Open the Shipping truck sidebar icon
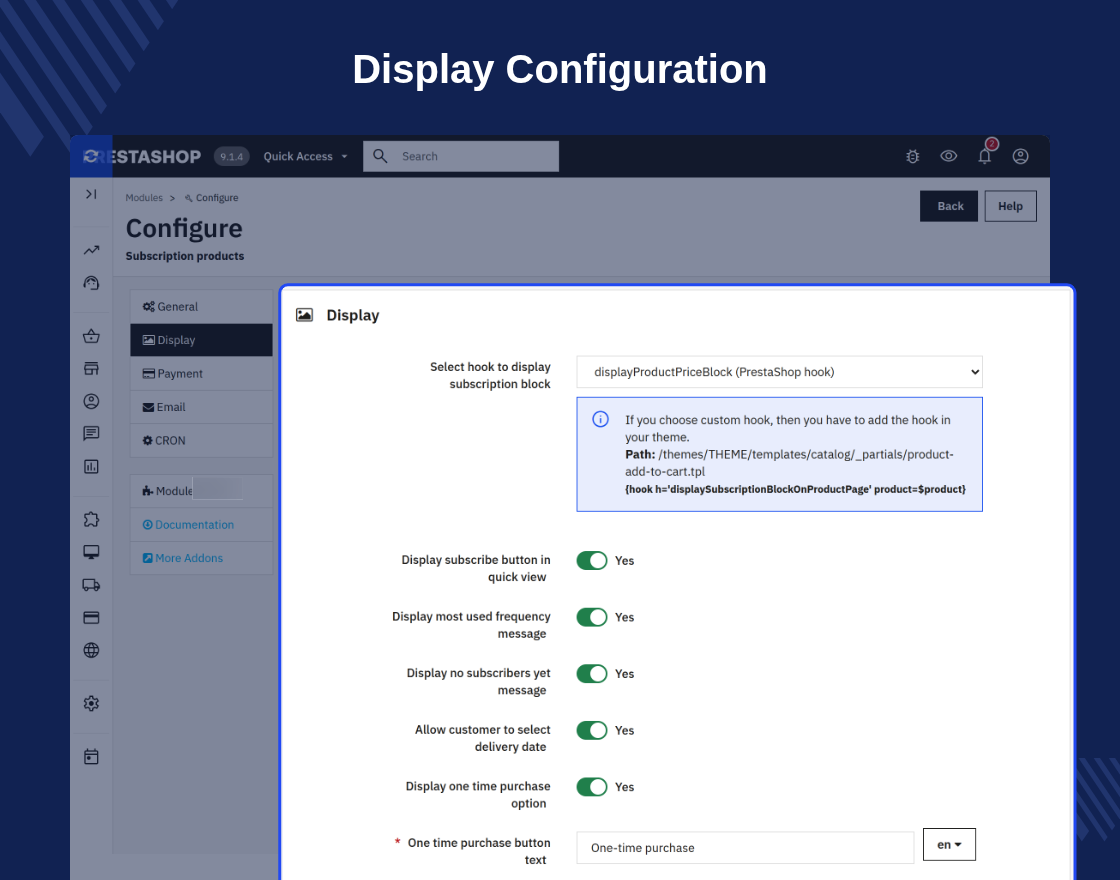 pyautogui.click(x=91, y=585)
